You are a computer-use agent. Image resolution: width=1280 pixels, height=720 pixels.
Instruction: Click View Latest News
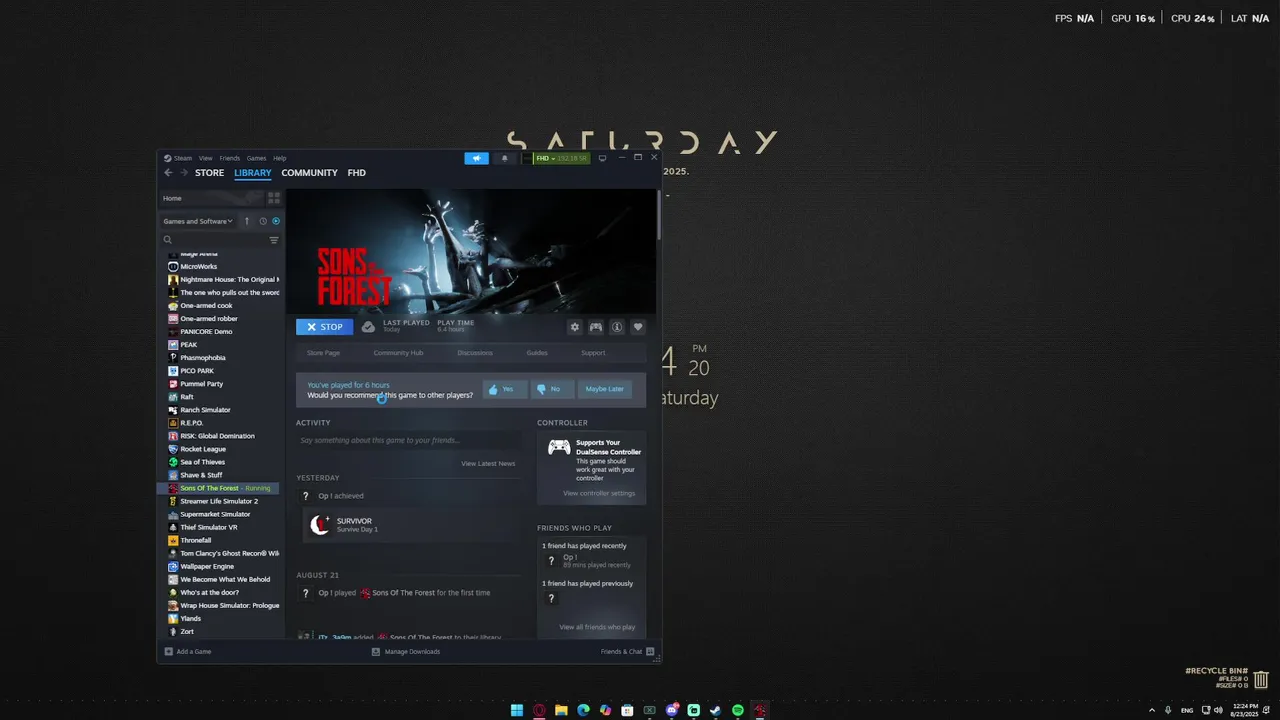click(488, 463)
